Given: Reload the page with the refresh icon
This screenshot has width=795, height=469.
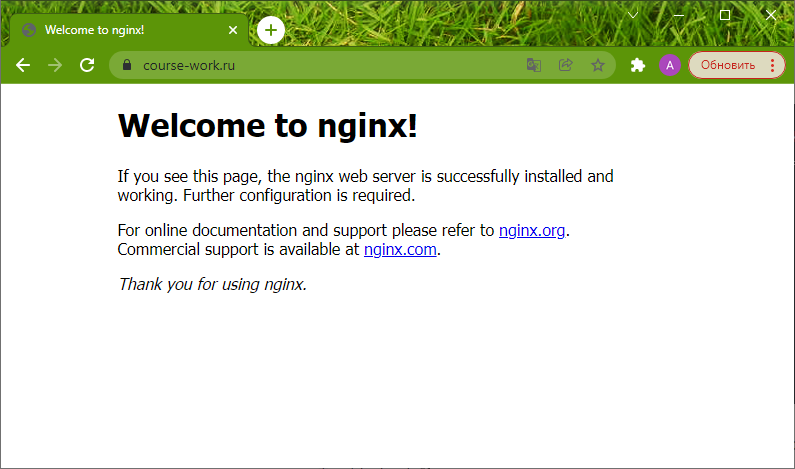Looking at the screenshot, I should 87,65.
